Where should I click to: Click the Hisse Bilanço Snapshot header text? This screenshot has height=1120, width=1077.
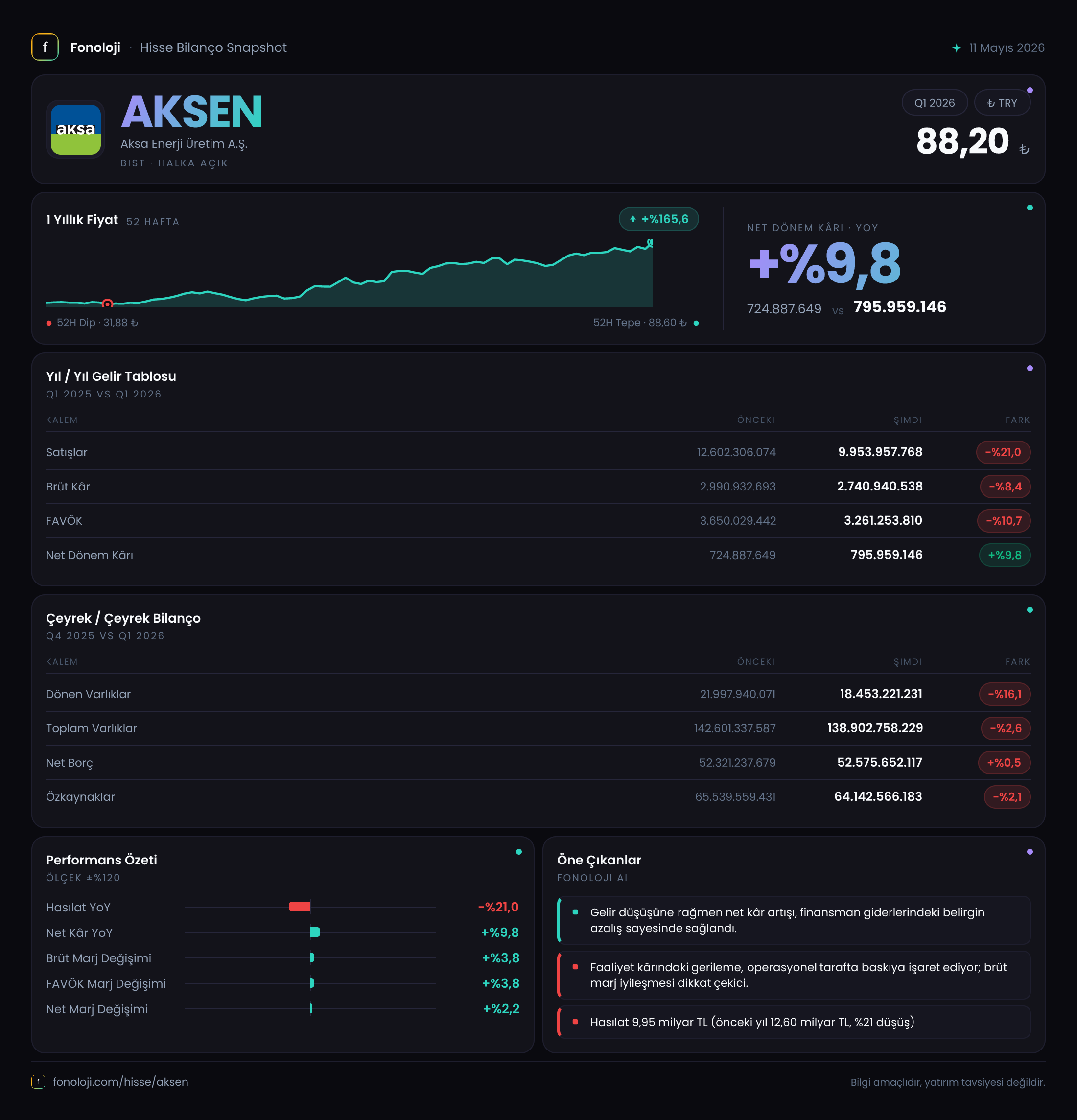[x=213, y=47]
